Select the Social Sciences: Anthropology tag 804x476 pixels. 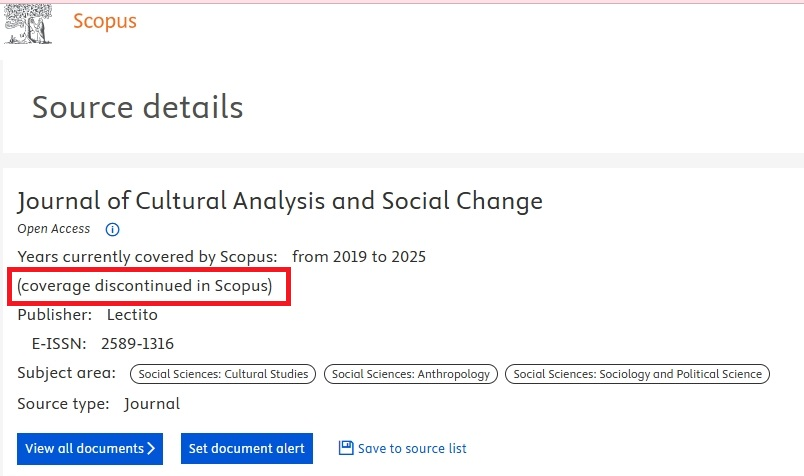point(411,374)
